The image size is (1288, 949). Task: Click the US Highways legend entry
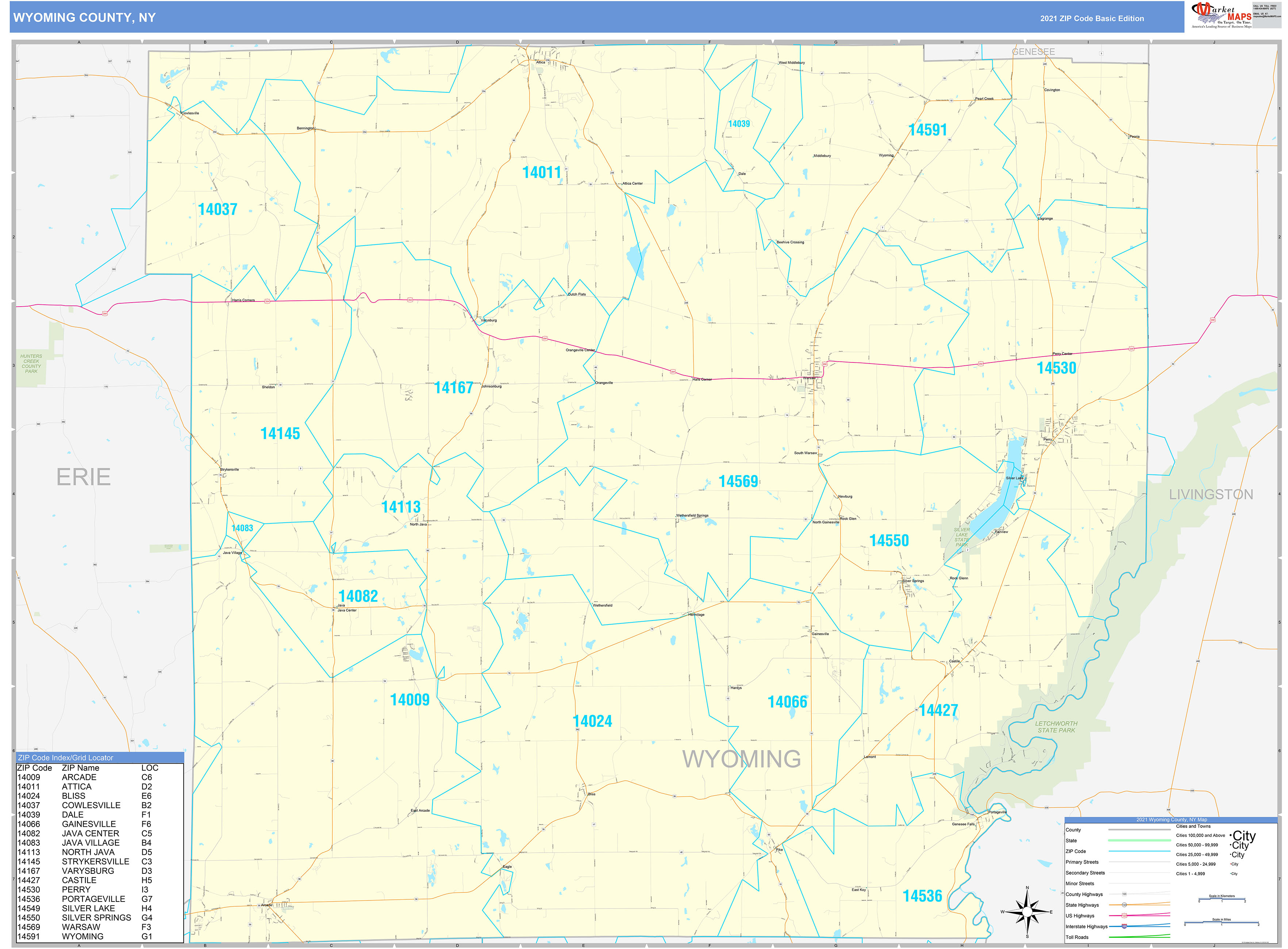click(x=1118, y=916)
